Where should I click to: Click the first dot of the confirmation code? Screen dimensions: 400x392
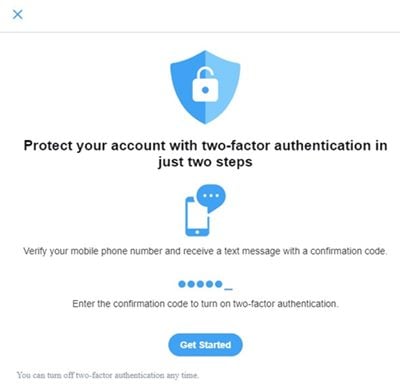tap(182, 284)
